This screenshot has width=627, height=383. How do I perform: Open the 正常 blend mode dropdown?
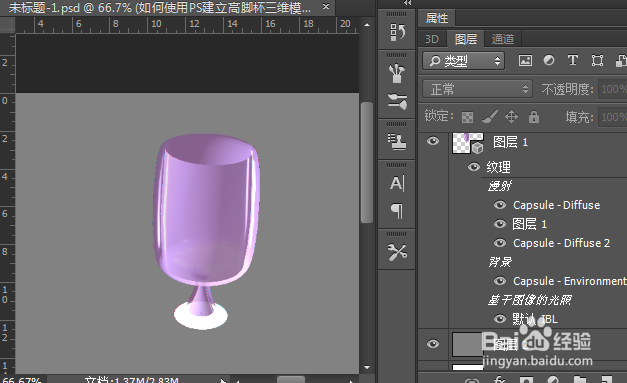(x=477, y=89)
